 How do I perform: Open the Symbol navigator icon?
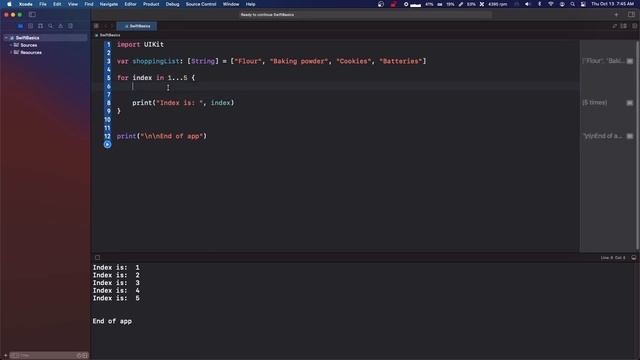pos(40,26)
